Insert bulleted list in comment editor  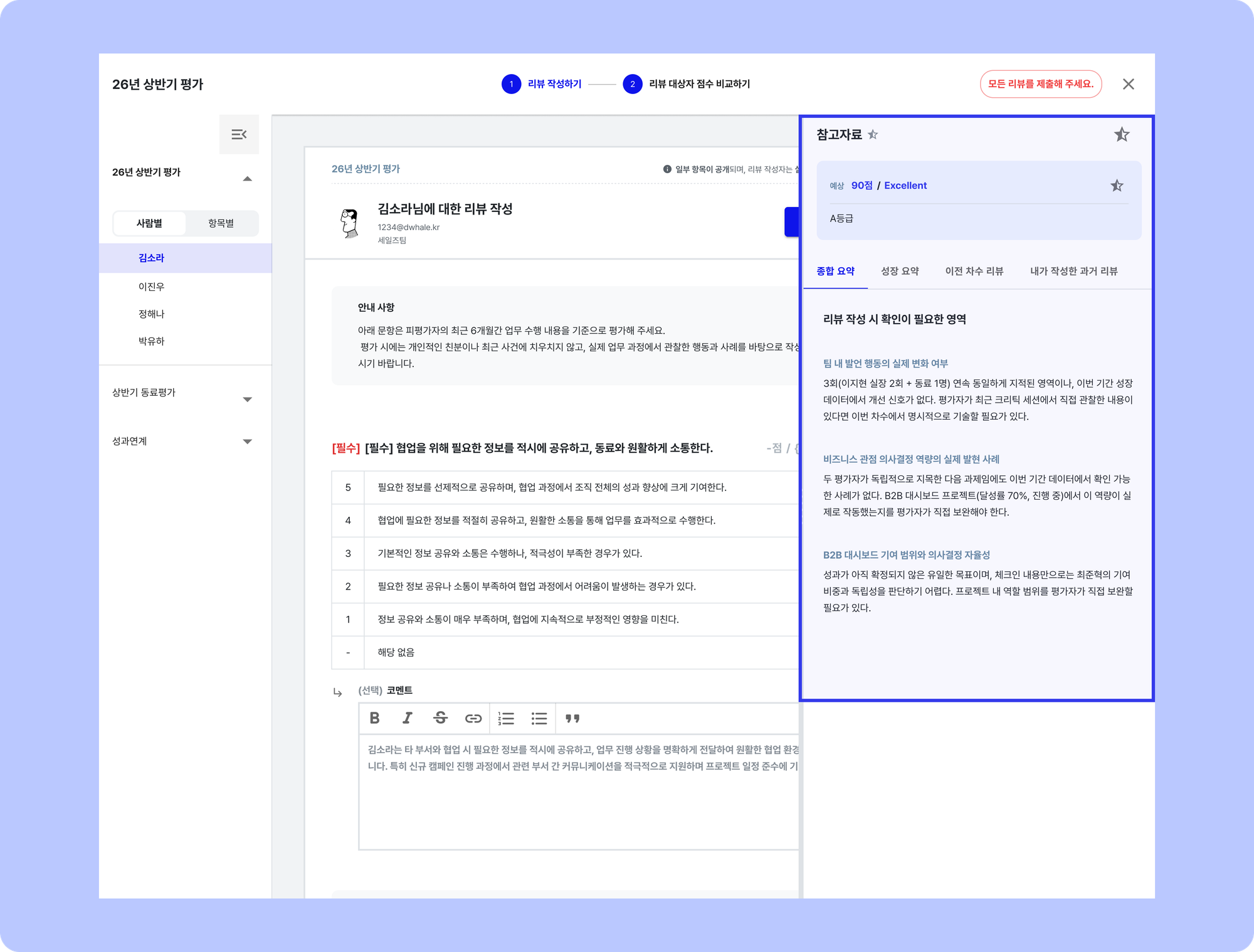539,718
